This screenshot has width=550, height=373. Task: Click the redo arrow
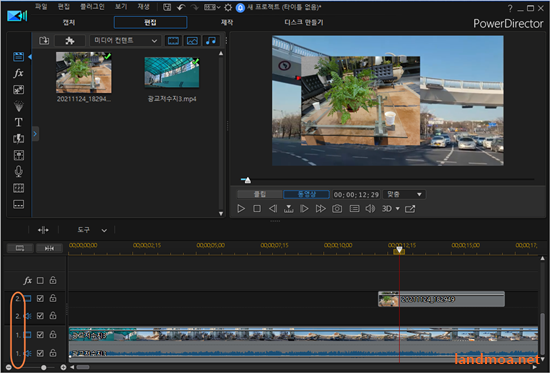[194, 7]
